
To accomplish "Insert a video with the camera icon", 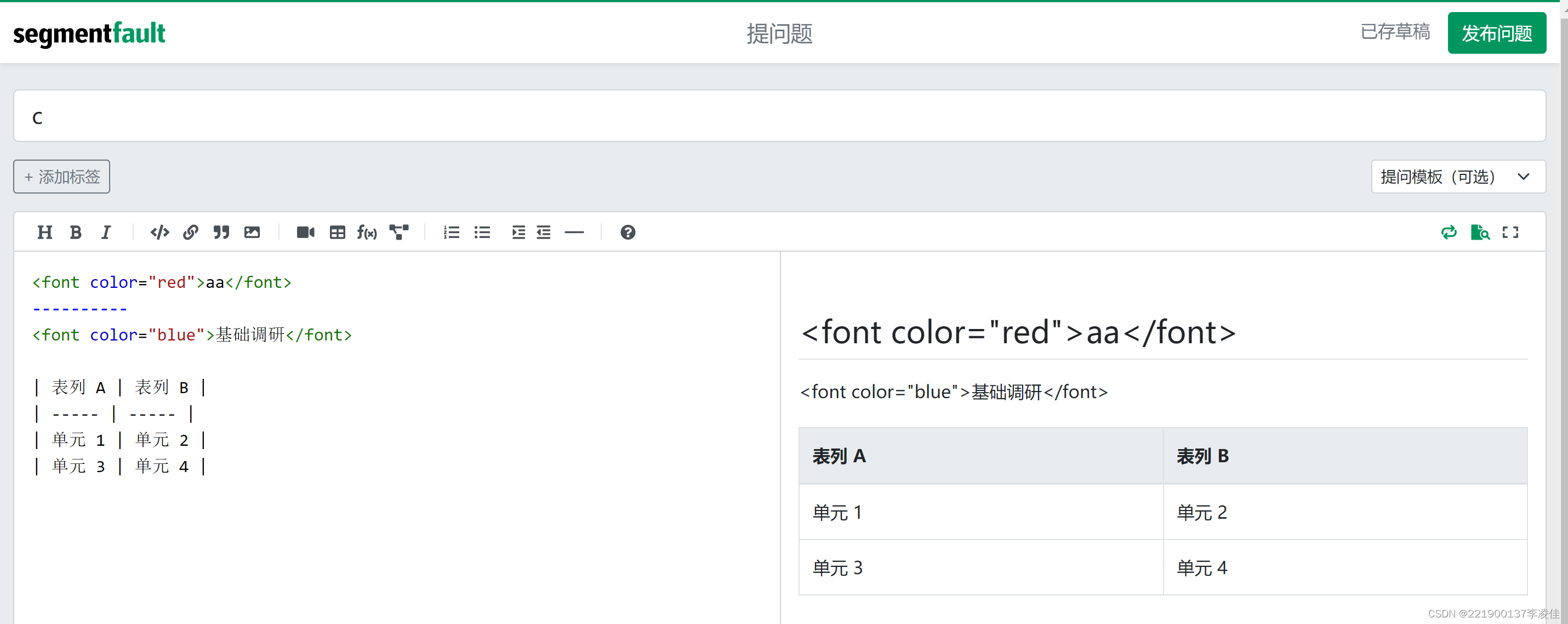I will click(x=306, y=232).
